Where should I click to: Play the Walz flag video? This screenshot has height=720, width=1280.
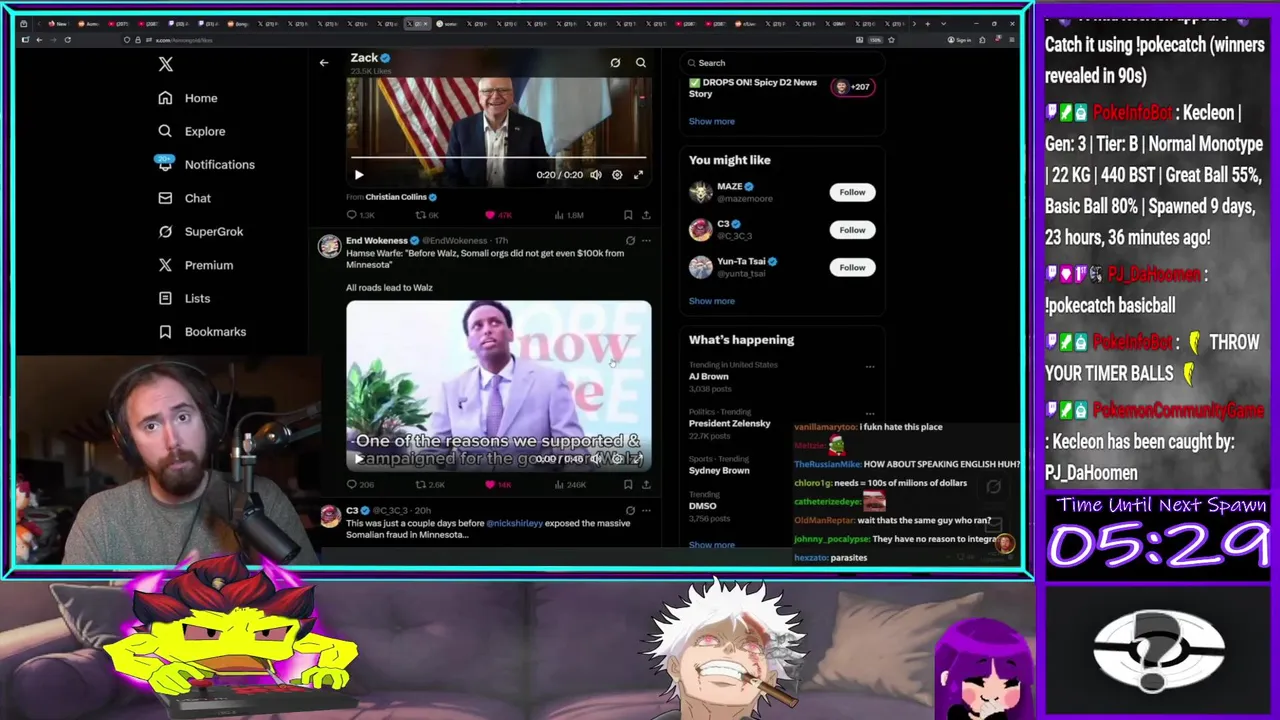tap(359, 175)
